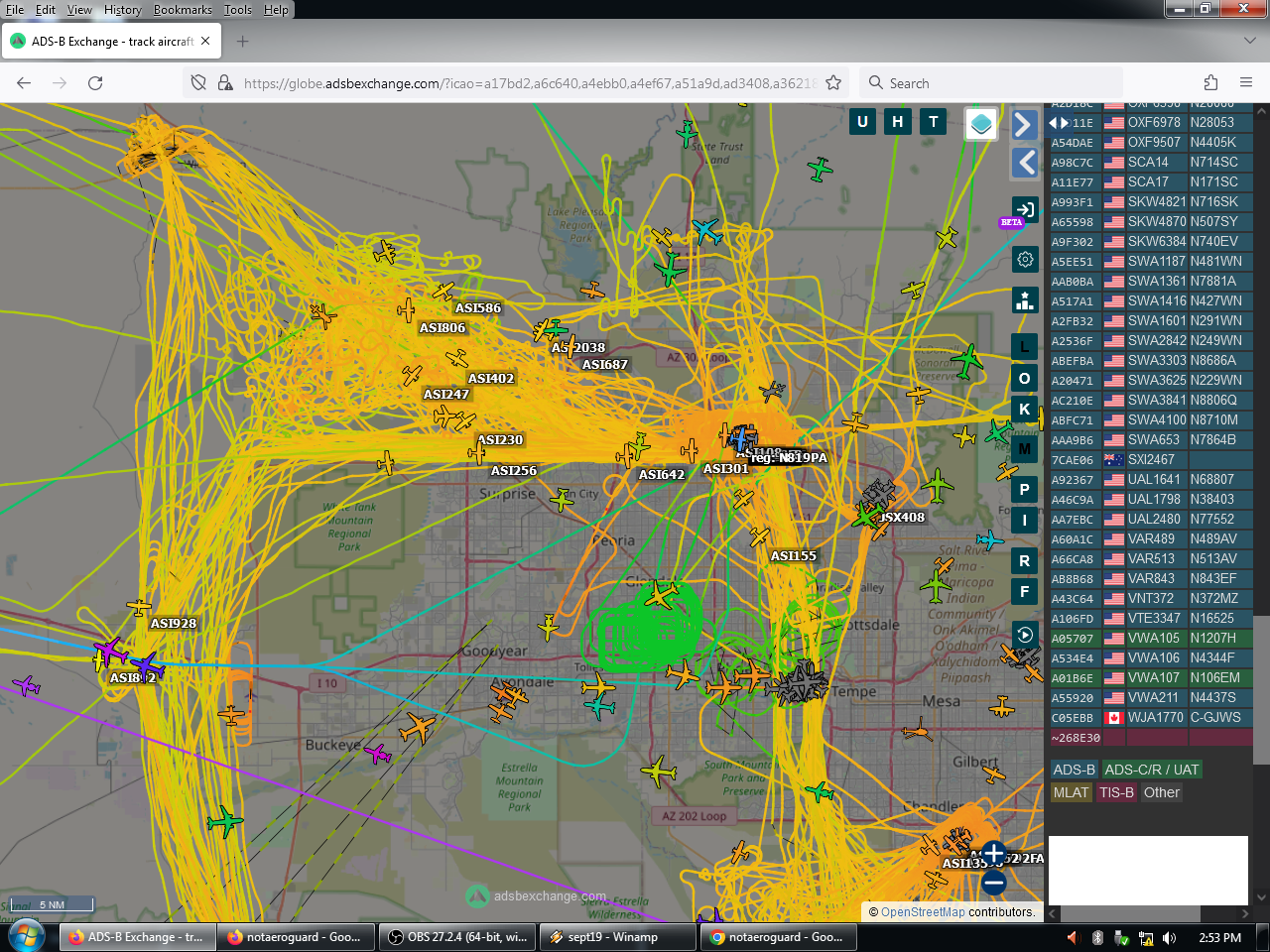The image size is (1270, 952).
Task: Select the WJA1770 C-GJWS table row
Action: [x=1151, y=718]
